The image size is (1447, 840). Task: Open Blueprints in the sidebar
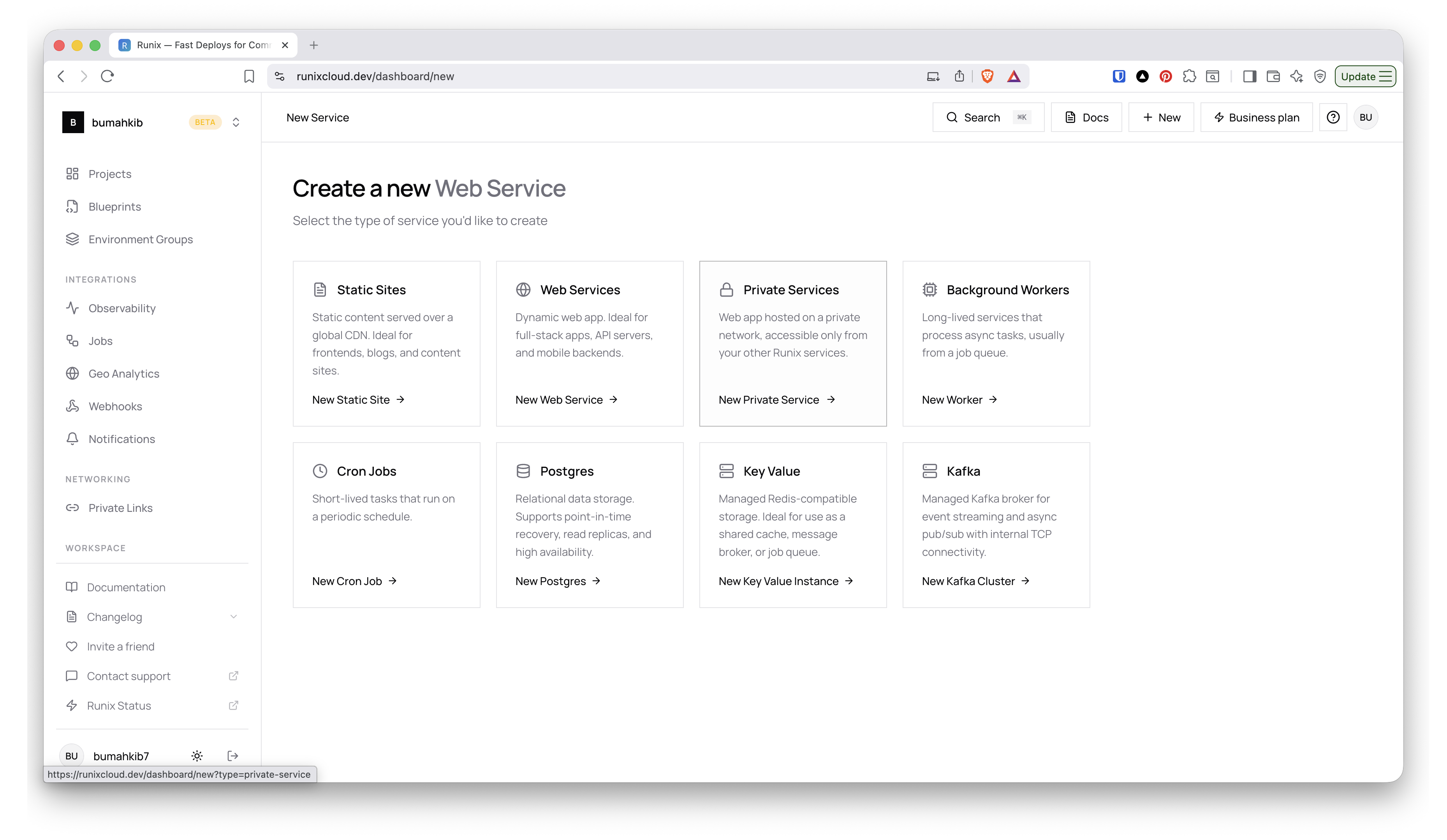[114, 207]
